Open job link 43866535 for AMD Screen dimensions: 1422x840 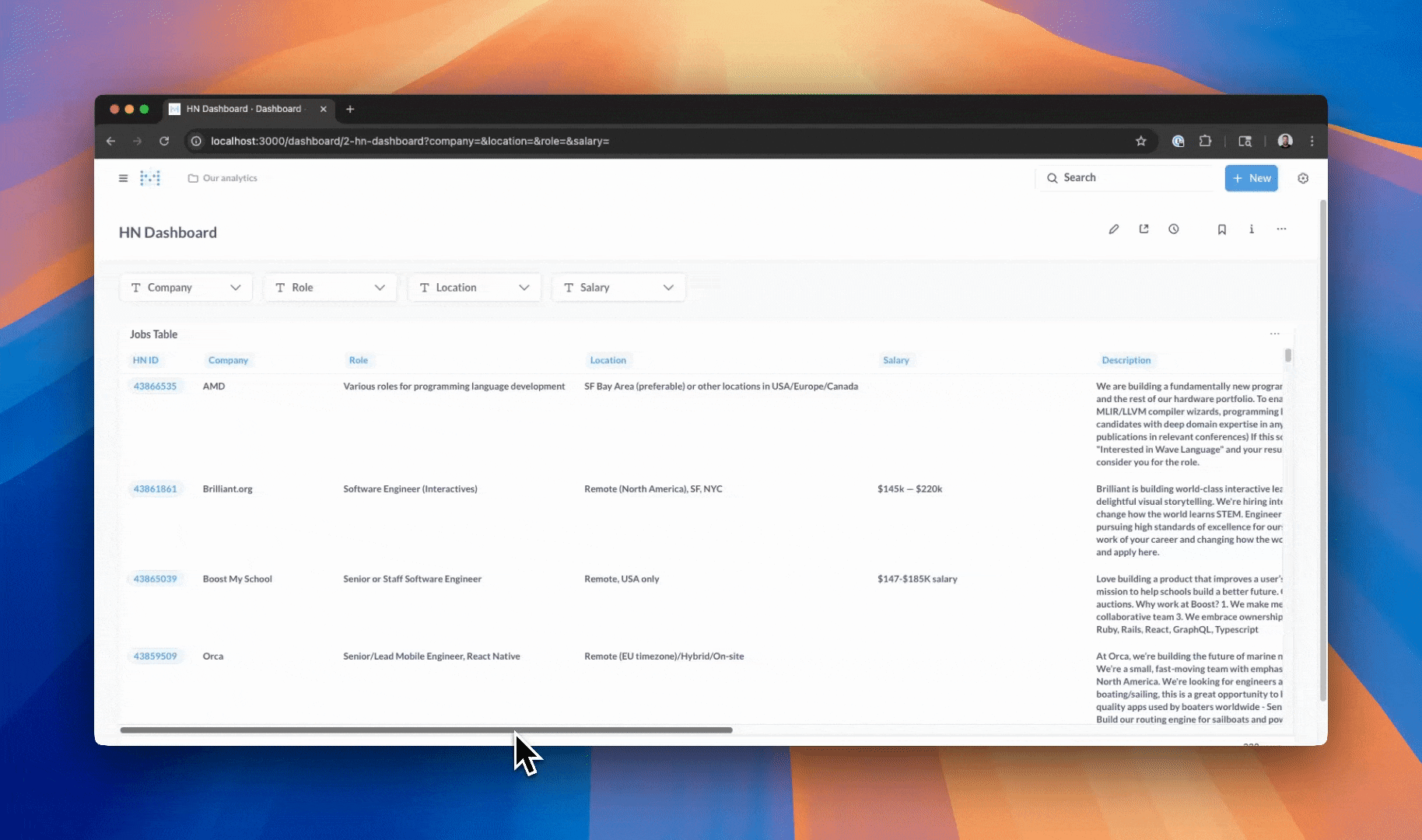(x=155, y=386)
